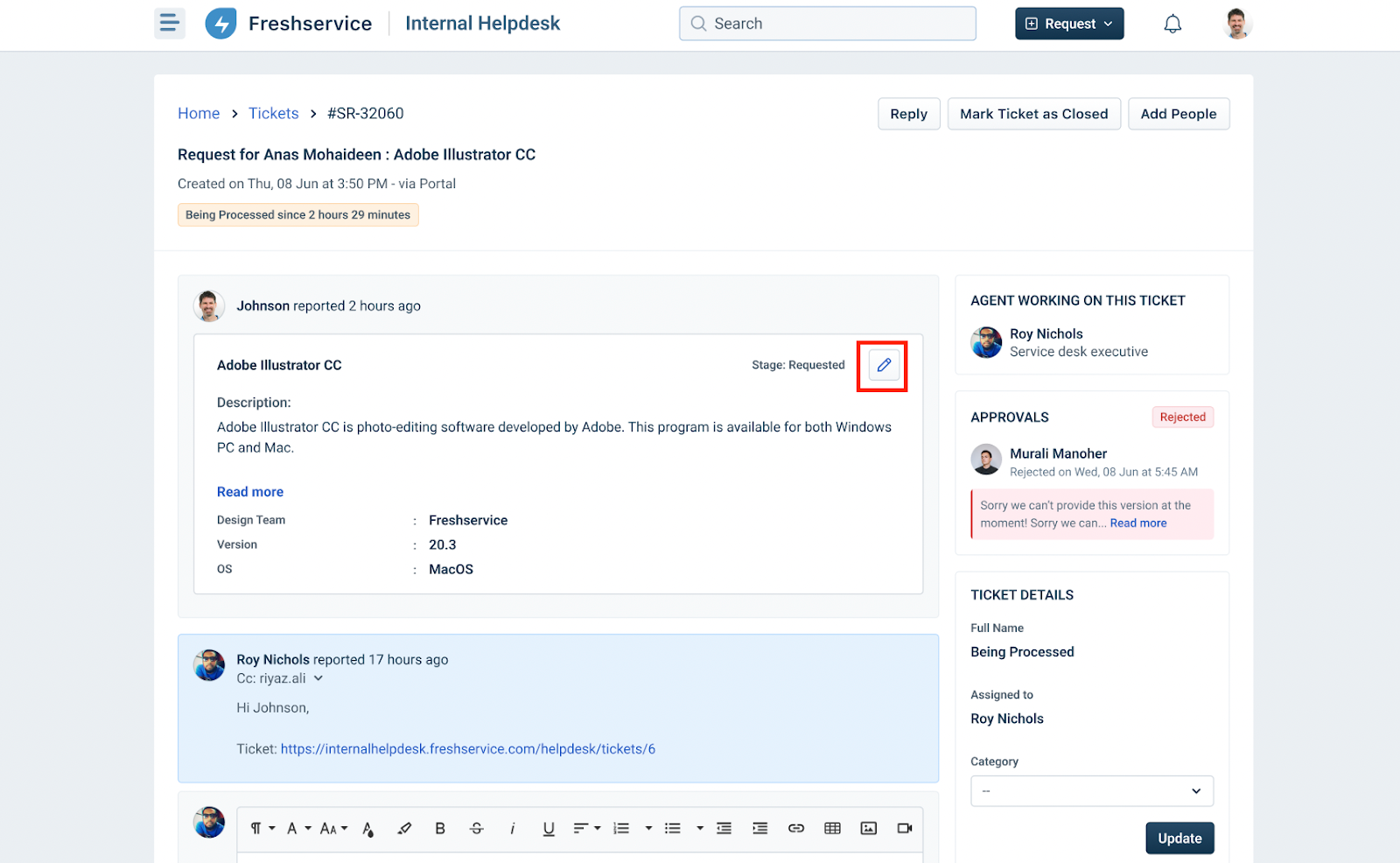Image resolution: width=1400 pixels, height=863 pixels.
Task: Click the #SR-32060 breadcrumb text
Action: coord(366,114)
